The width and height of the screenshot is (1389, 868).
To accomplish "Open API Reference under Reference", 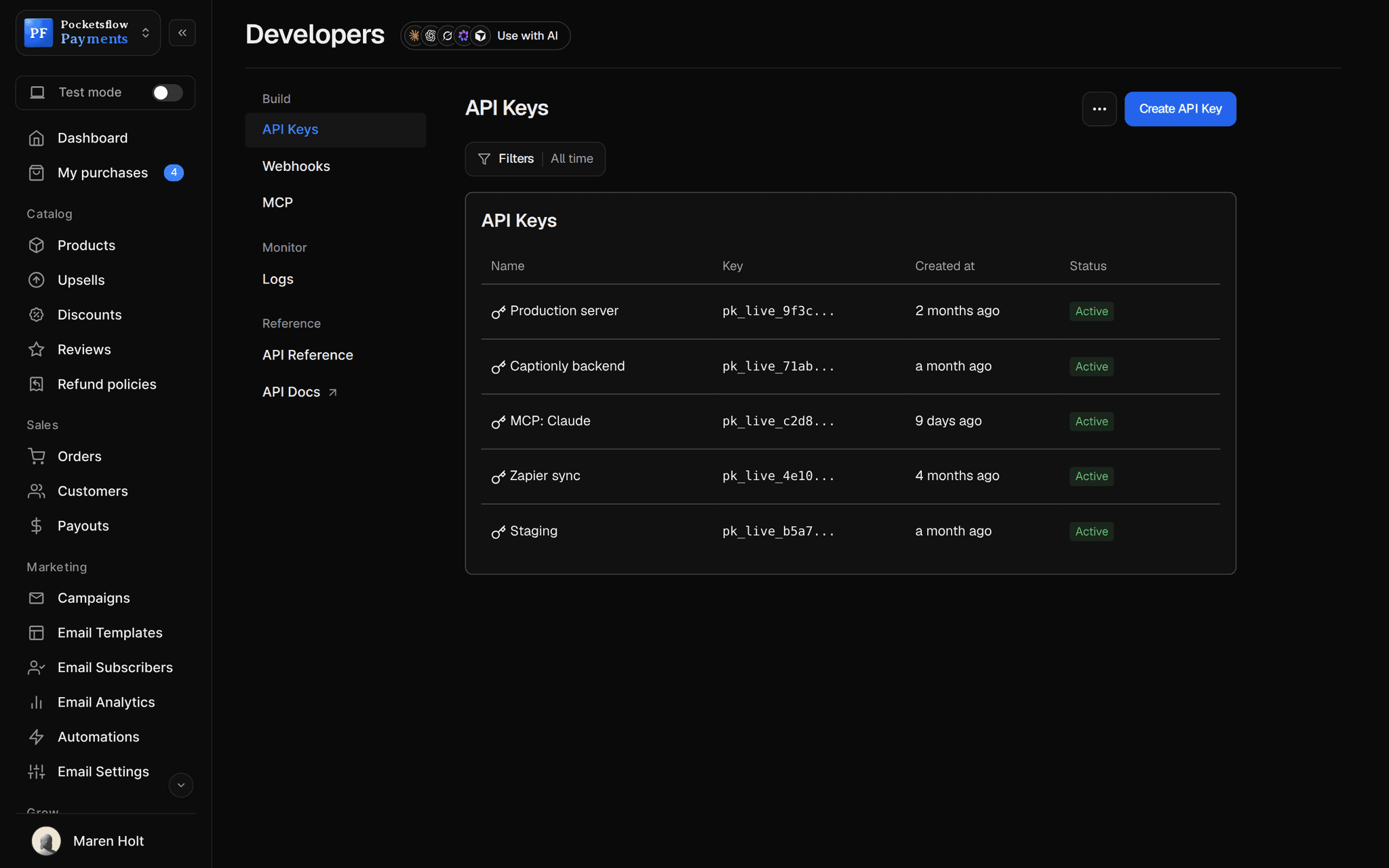I will tap(307, 355).
